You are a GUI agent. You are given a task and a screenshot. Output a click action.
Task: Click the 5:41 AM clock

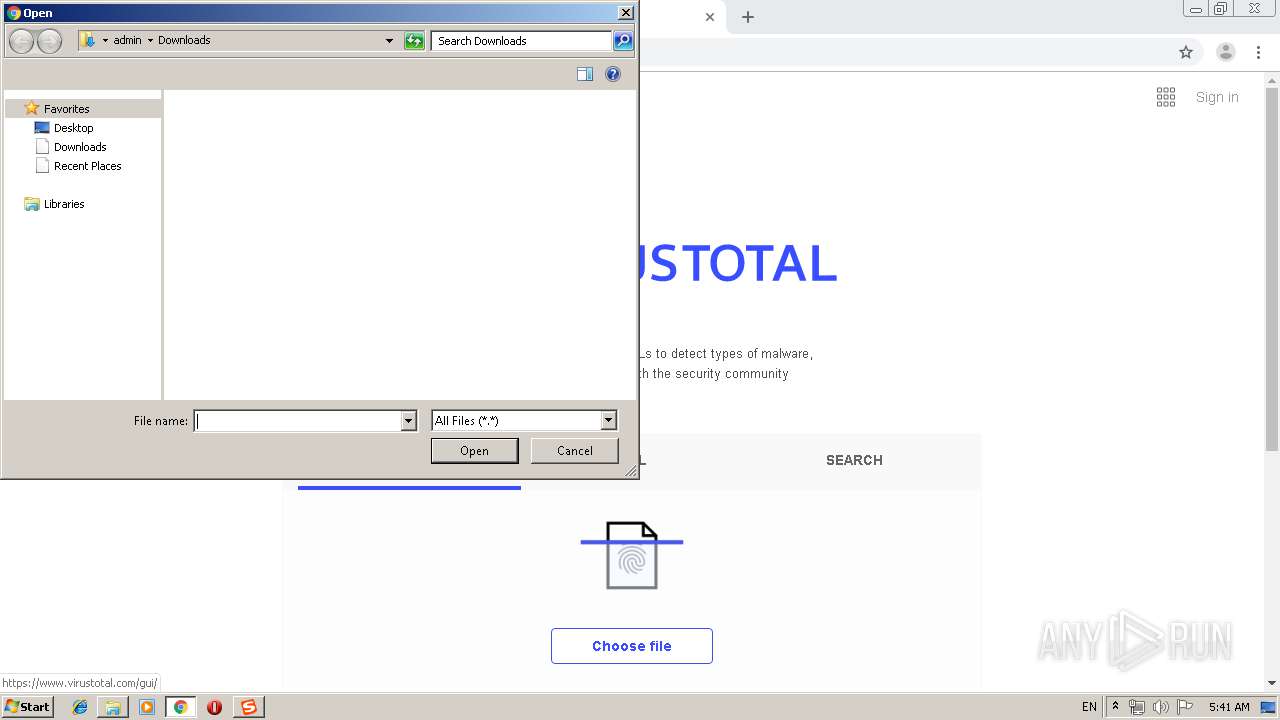pyautogui.click(x=1229, y=707)
